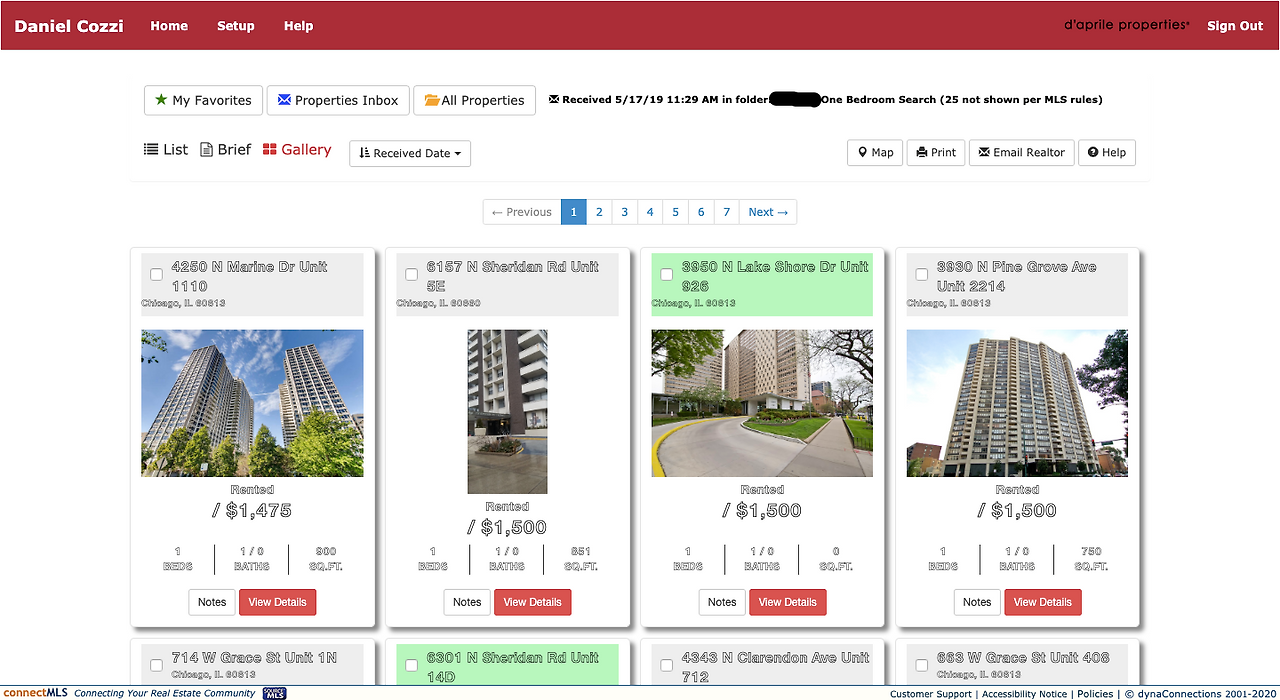Click the Source MLS badge in footer
This screenshot has height=700, width=1280.
point(275,693)
